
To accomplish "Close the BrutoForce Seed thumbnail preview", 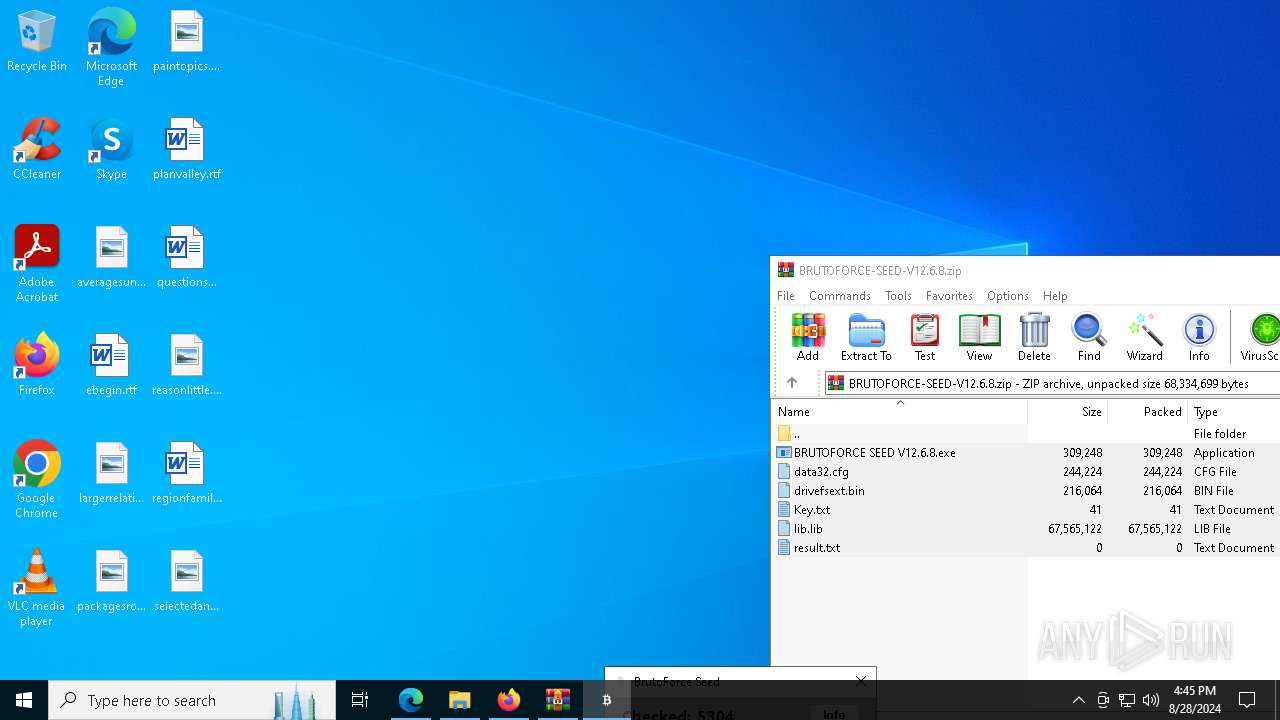I will click(861, 681).
